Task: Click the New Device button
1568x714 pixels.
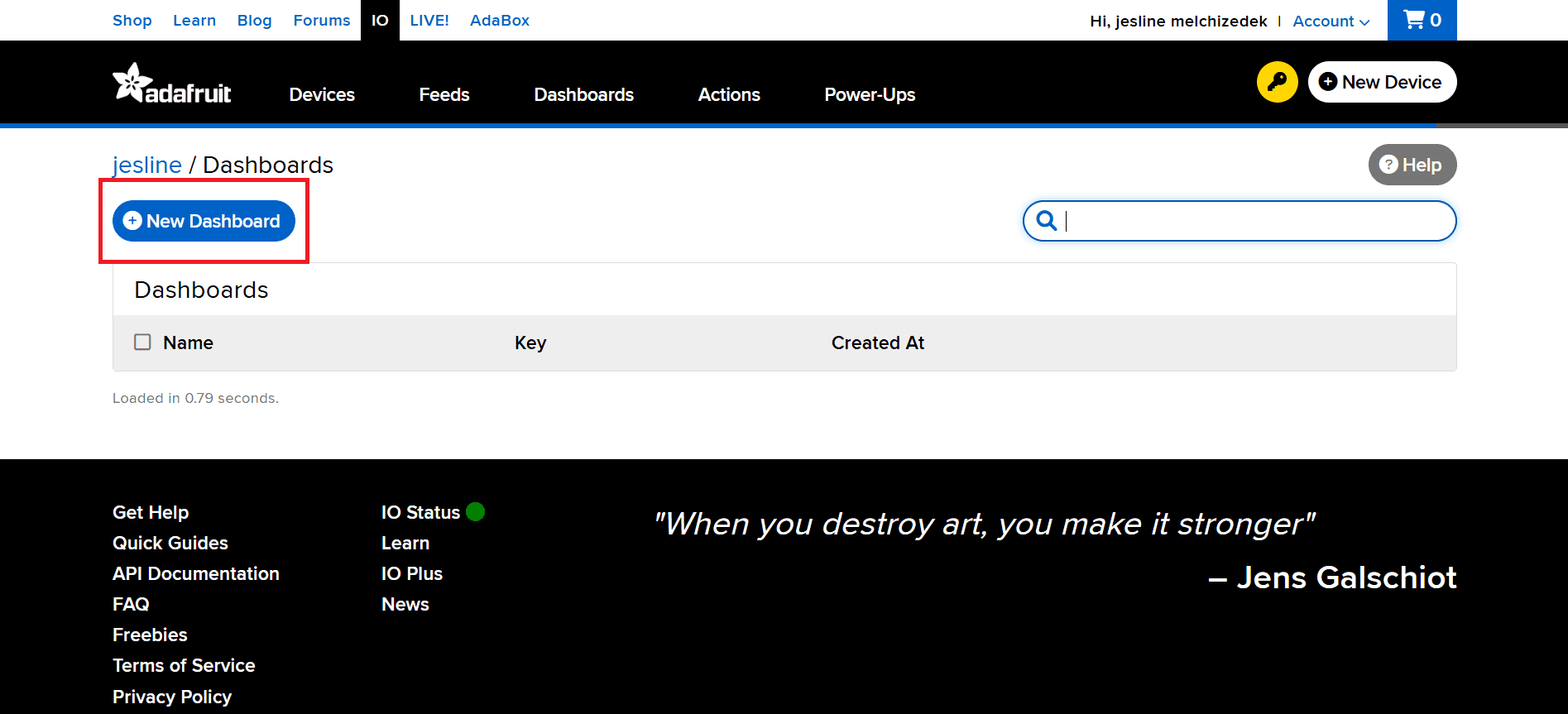Action: click(1382, 82)
